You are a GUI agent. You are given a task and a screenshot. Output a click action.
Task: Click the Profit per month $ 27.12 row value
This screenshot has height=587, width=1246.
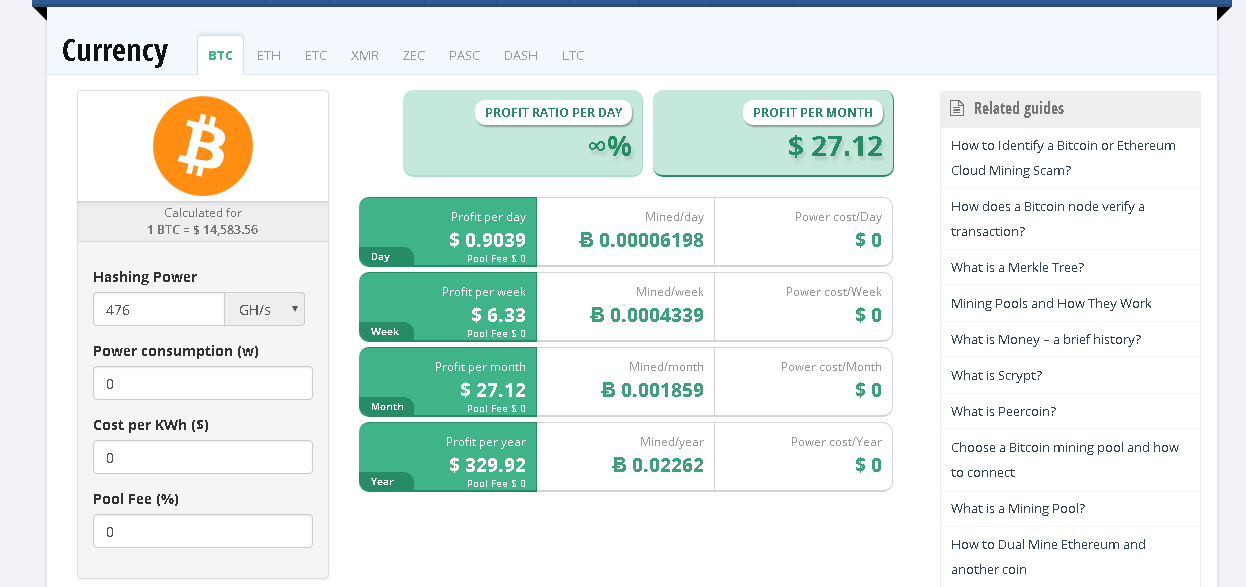[493, 390]
